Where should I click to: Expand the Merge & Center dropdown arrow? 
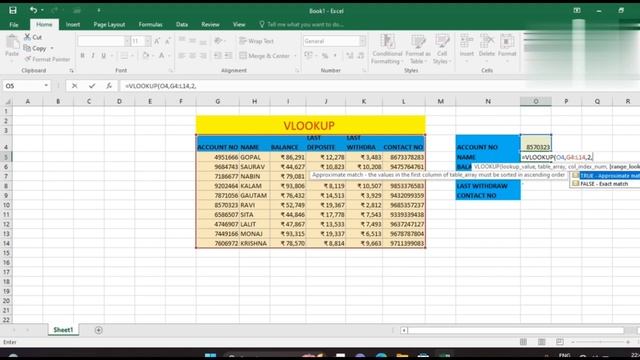[x=295, y=56]
